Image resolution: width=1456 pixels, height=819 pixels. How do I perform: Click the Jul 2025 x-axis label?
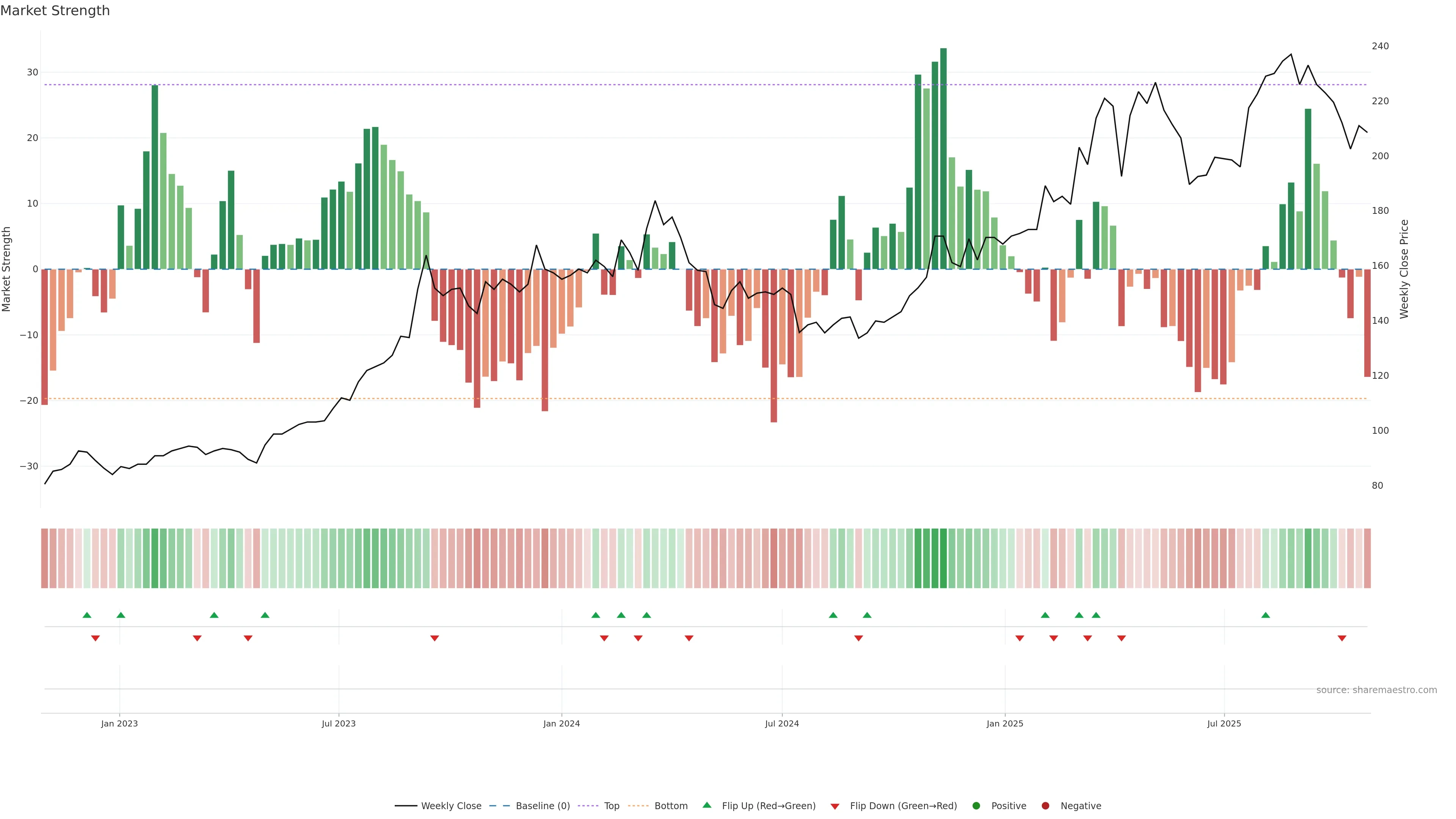pos(1224,723)
